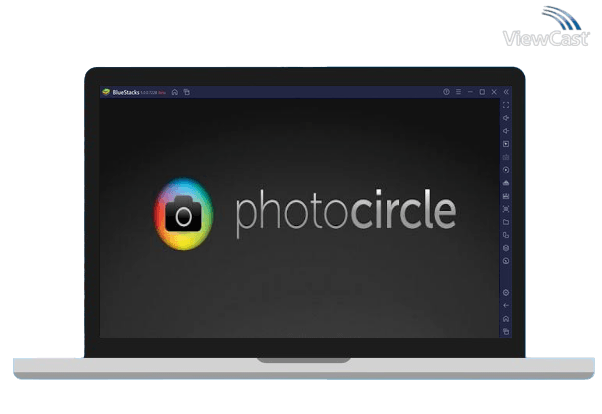Click the lock cursor play-square icon
This screenshot has width=602, height=414.
pyautogui.click(x=506, y=144)
